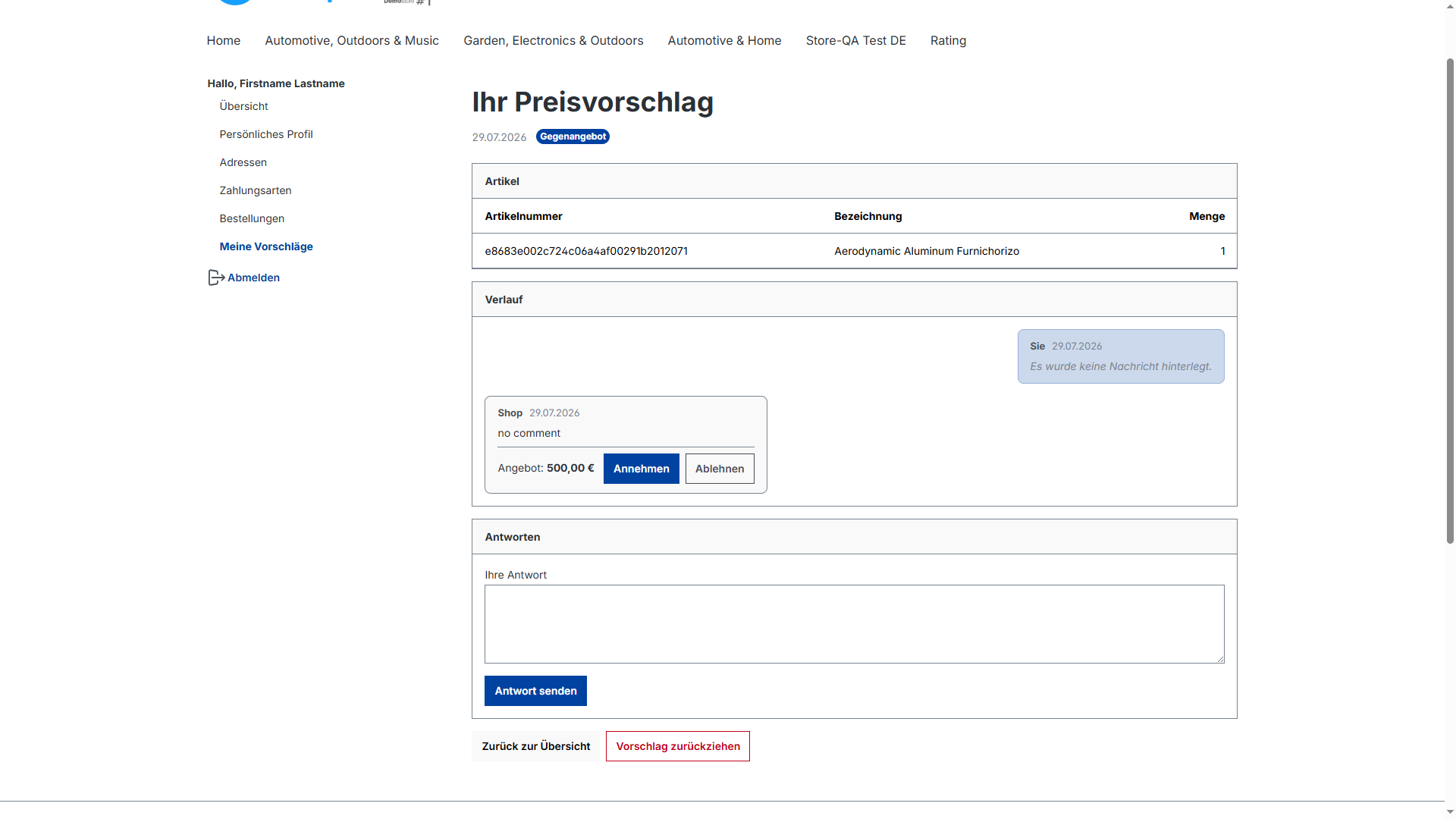Open Adressen in account sidebar
The width and height of the screenshot is (1456, 819).
click(243, 162)
